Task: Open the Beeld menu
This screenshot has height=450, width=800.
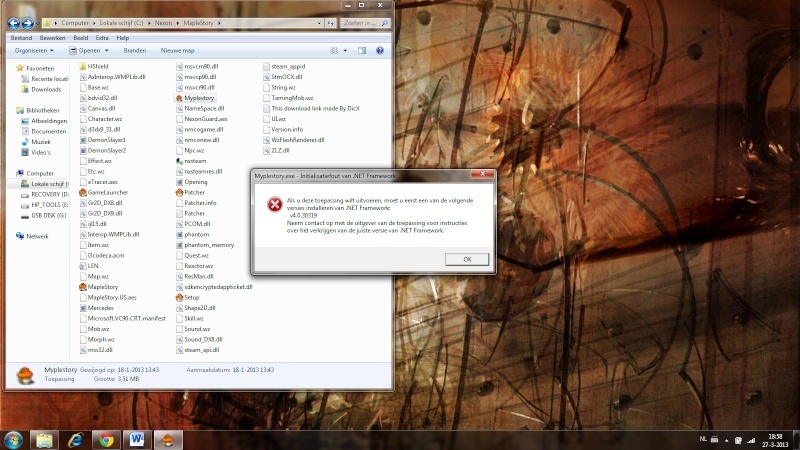Action: point(81,38)
